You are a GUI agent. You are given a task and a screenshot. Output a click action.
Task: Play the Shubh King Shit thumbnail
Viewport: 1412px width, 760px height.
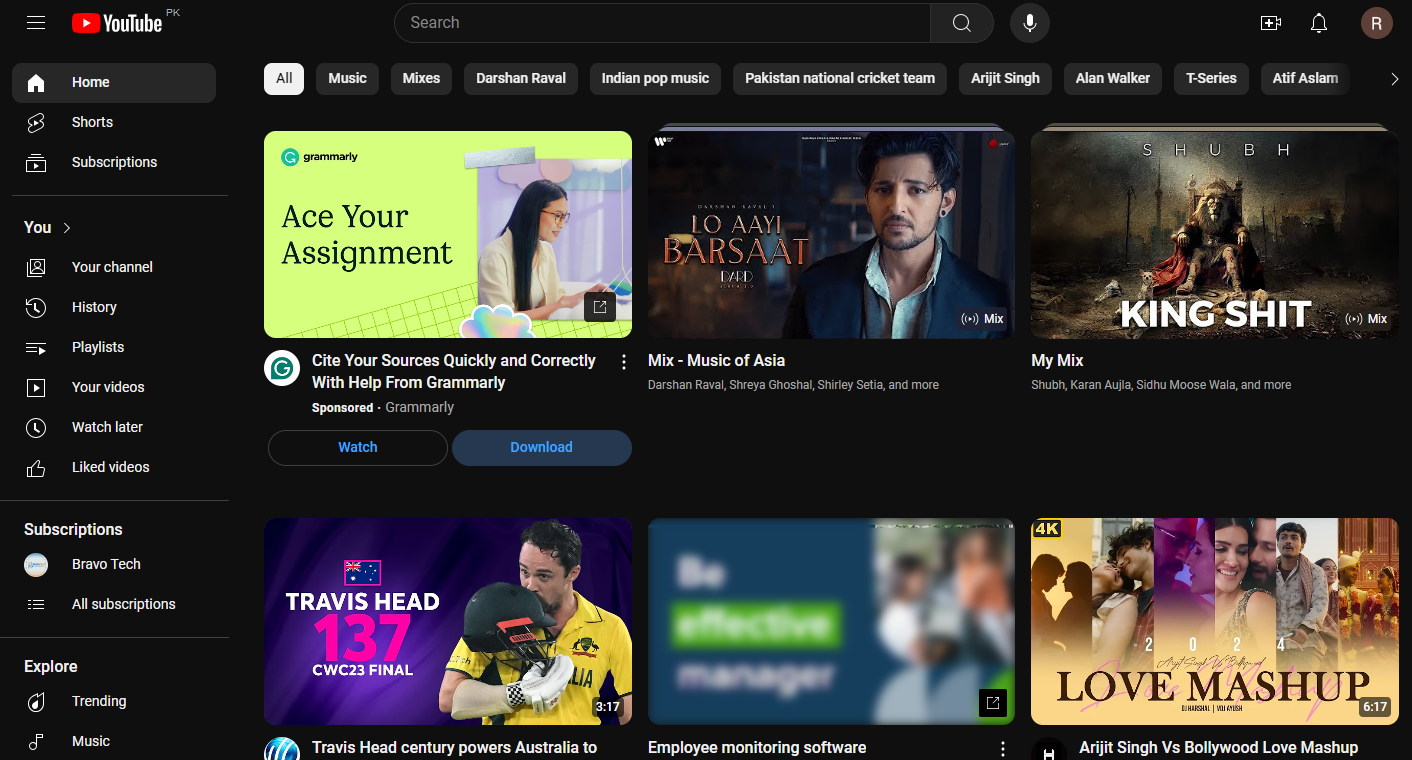(x=1215, y=235)
